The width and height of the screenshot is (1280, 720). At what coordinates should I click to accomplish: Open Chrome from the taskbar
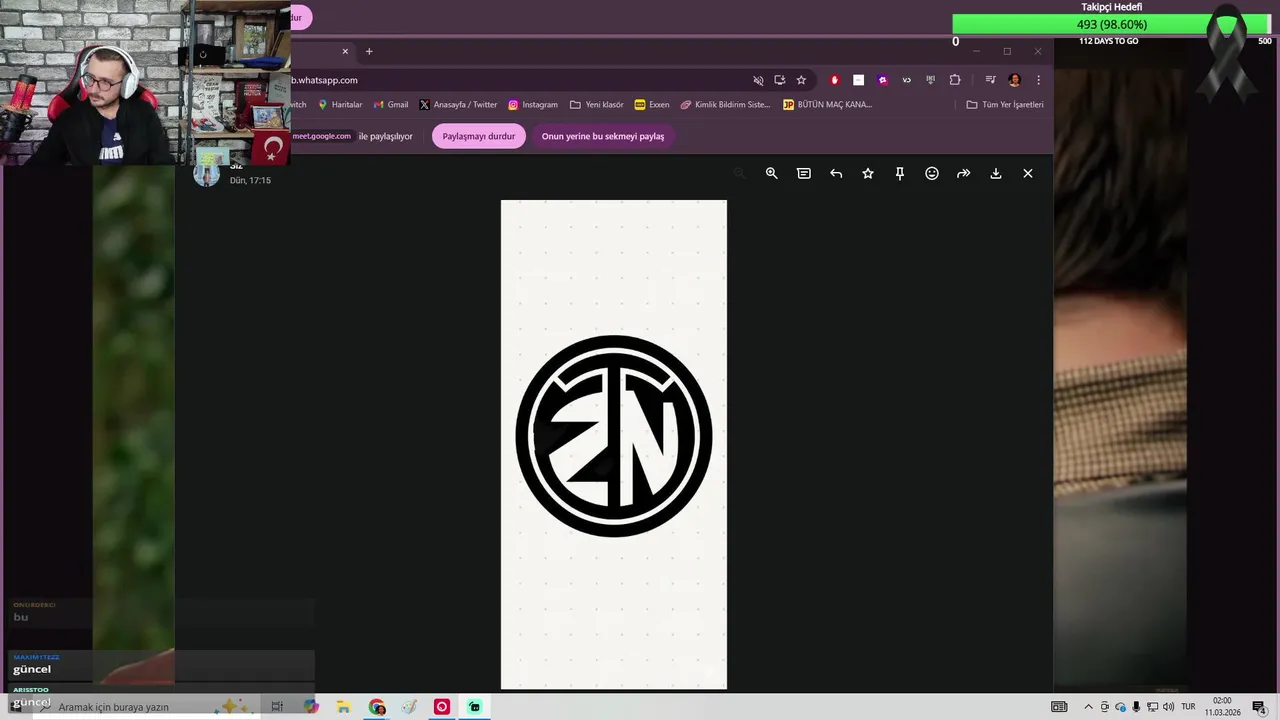(x=377, y=707)
